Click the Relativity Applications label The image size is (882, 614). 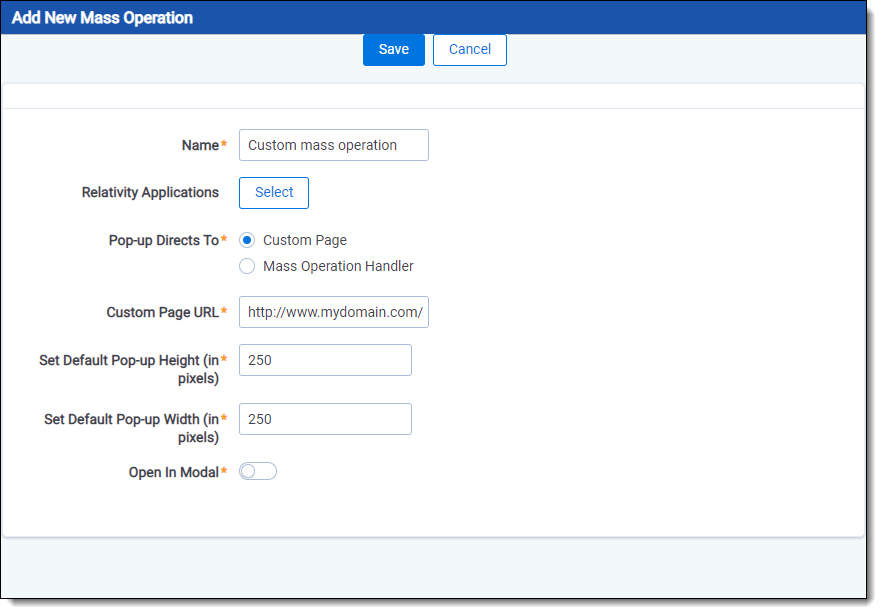(x=150, y=192)
